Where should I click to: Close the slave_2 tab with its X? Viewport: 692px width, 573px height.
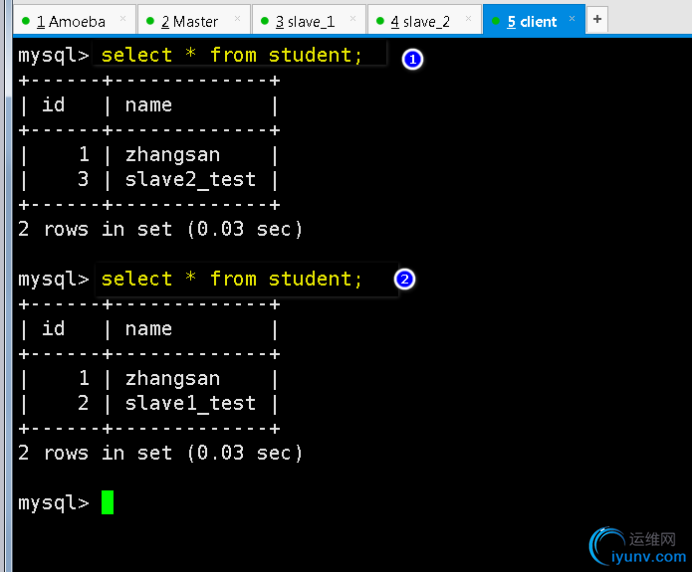click(x=468, y=19)
